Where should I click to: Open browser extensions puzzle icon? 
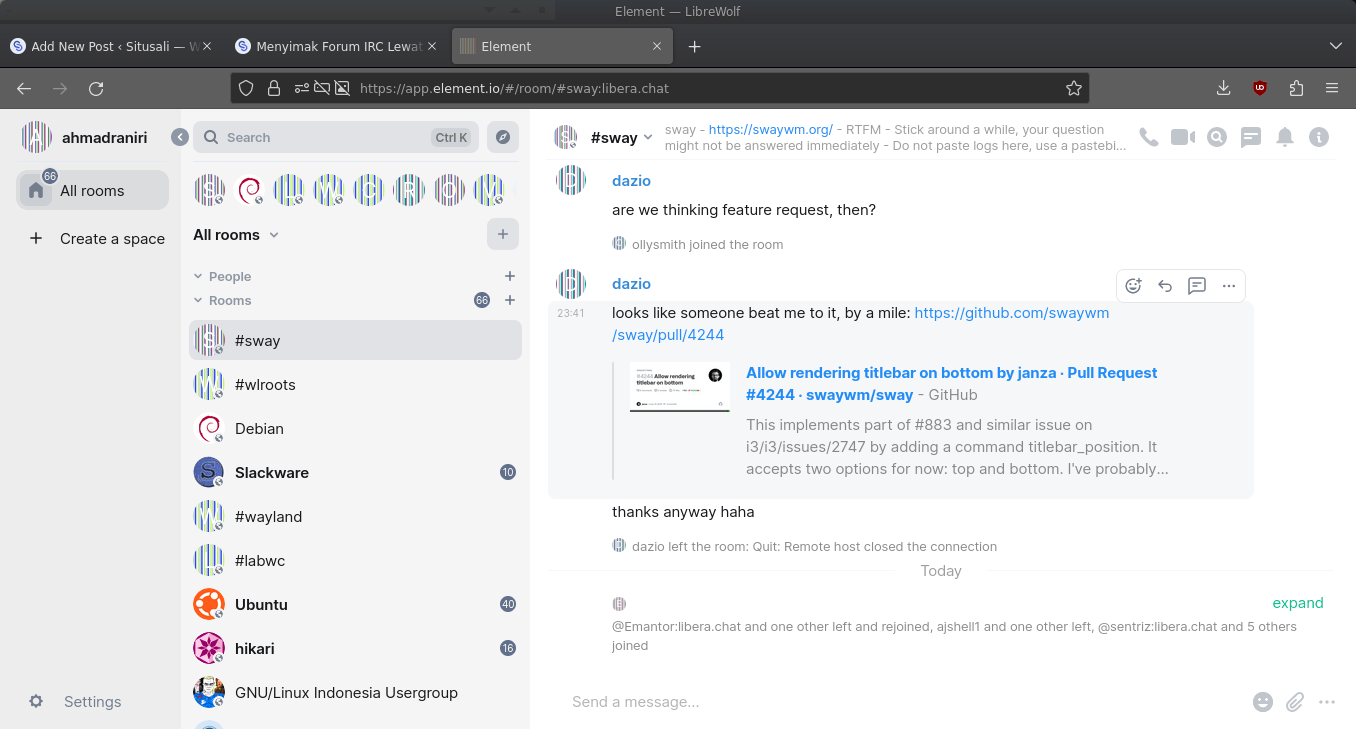(1296, 88)
